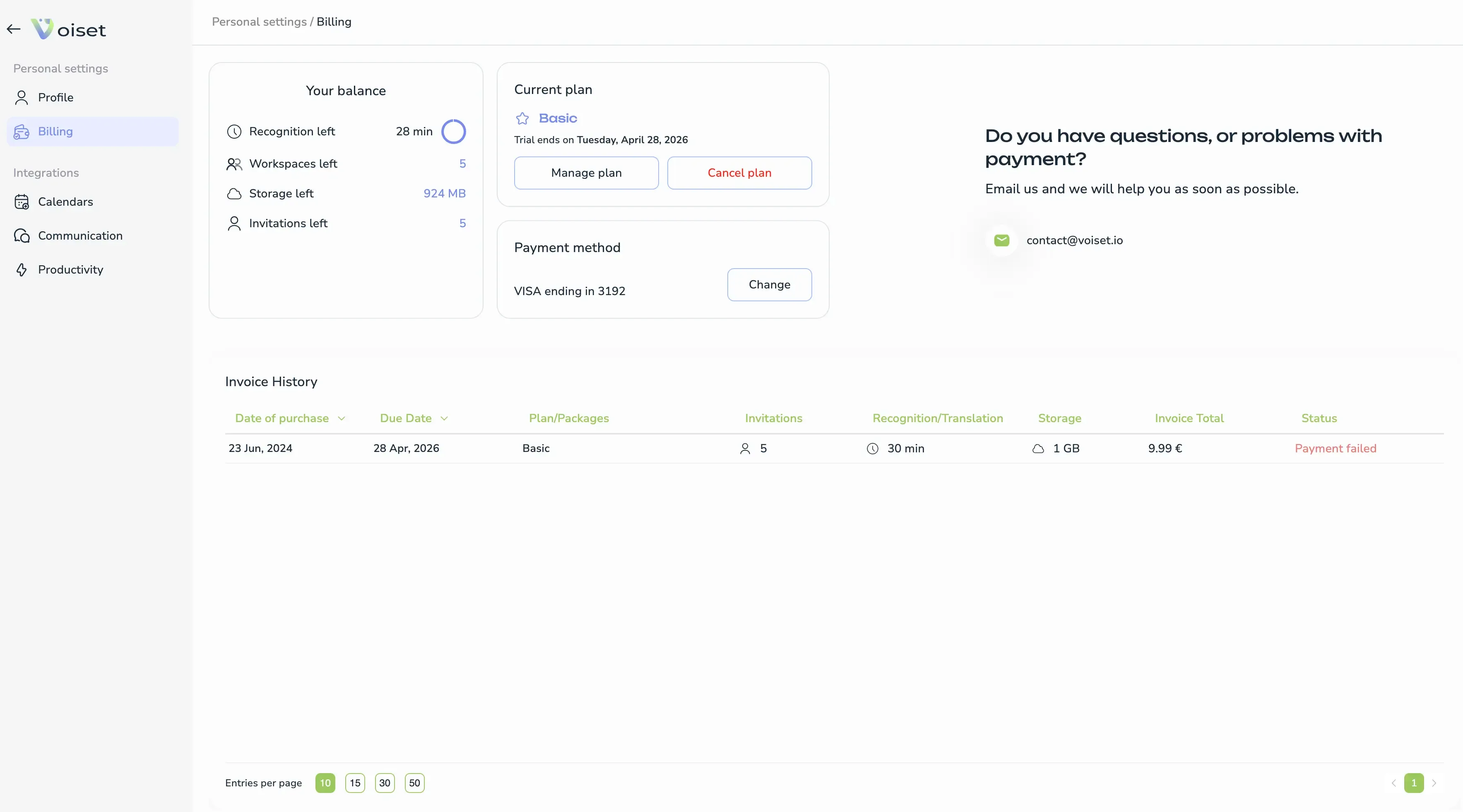Screen dimensions: 1463x812
Task: Click the recognition time progress circle
Action: tap(454, 131)
